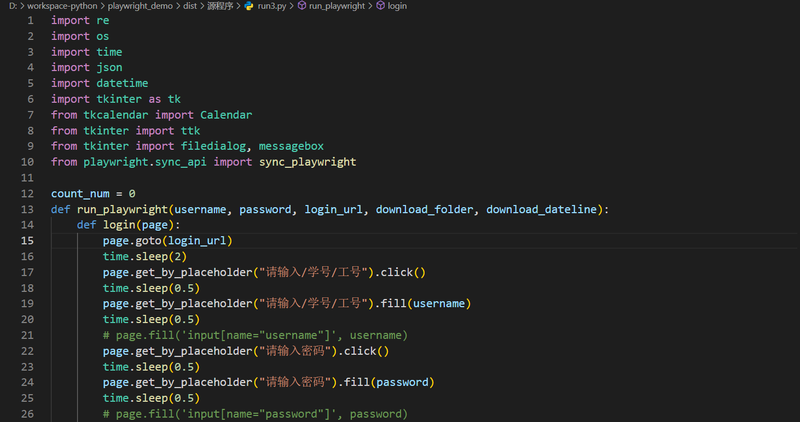Viewport: 800px width, 422px height.
Task: Click commented 'input[name="username"]' line
Action: point(255,335)
